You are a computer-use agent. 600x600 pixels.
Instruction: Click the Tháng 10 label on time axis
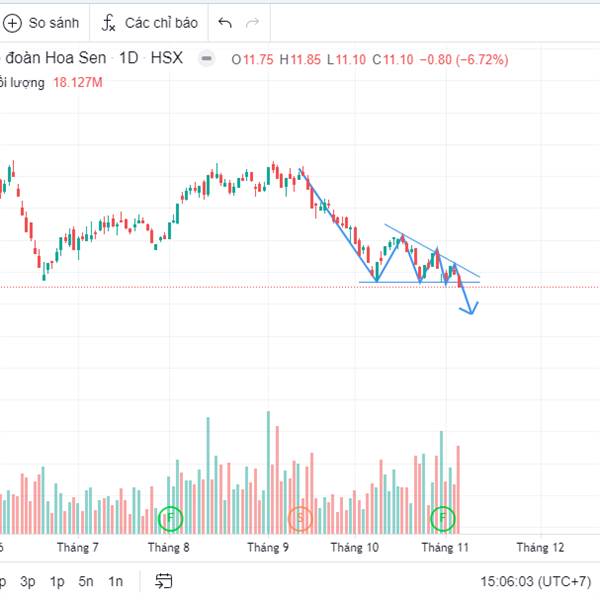355,548
